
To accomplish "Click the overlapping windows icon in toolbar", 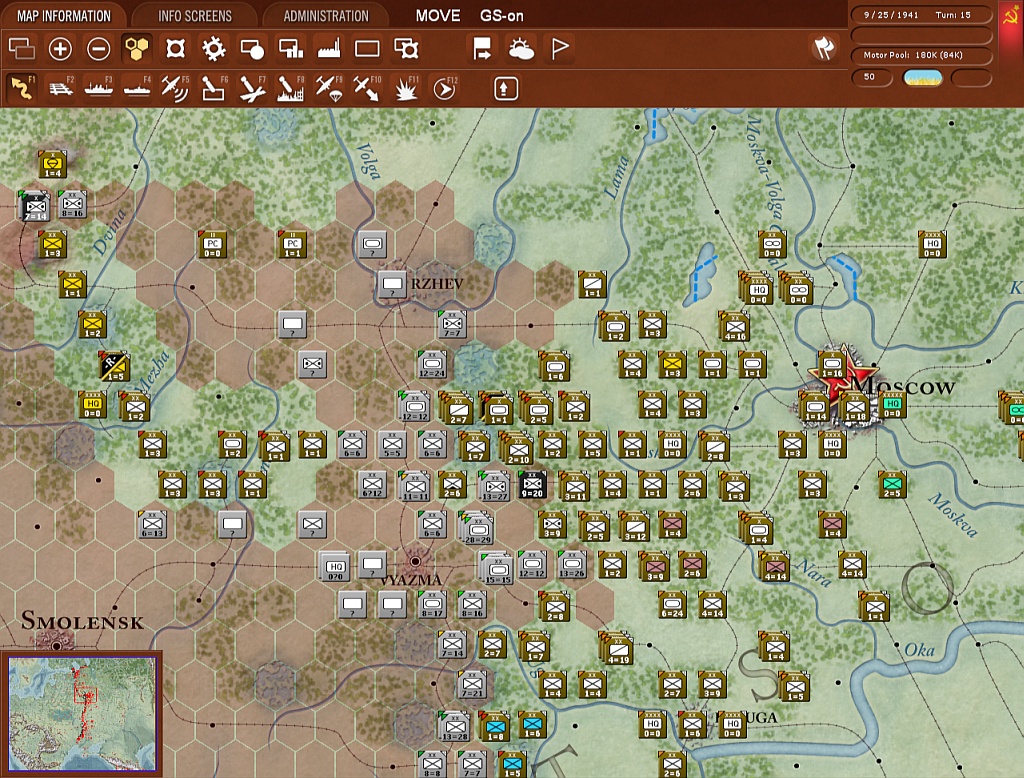I will click(22, 48).
